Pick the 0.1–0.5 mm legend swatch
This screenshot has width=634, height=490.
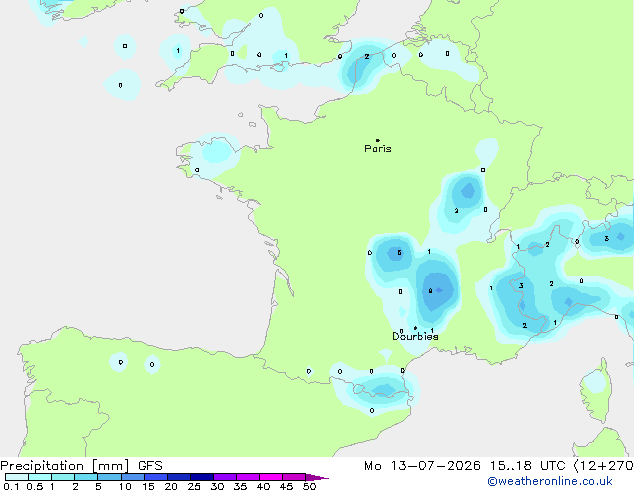pos(17,477)
